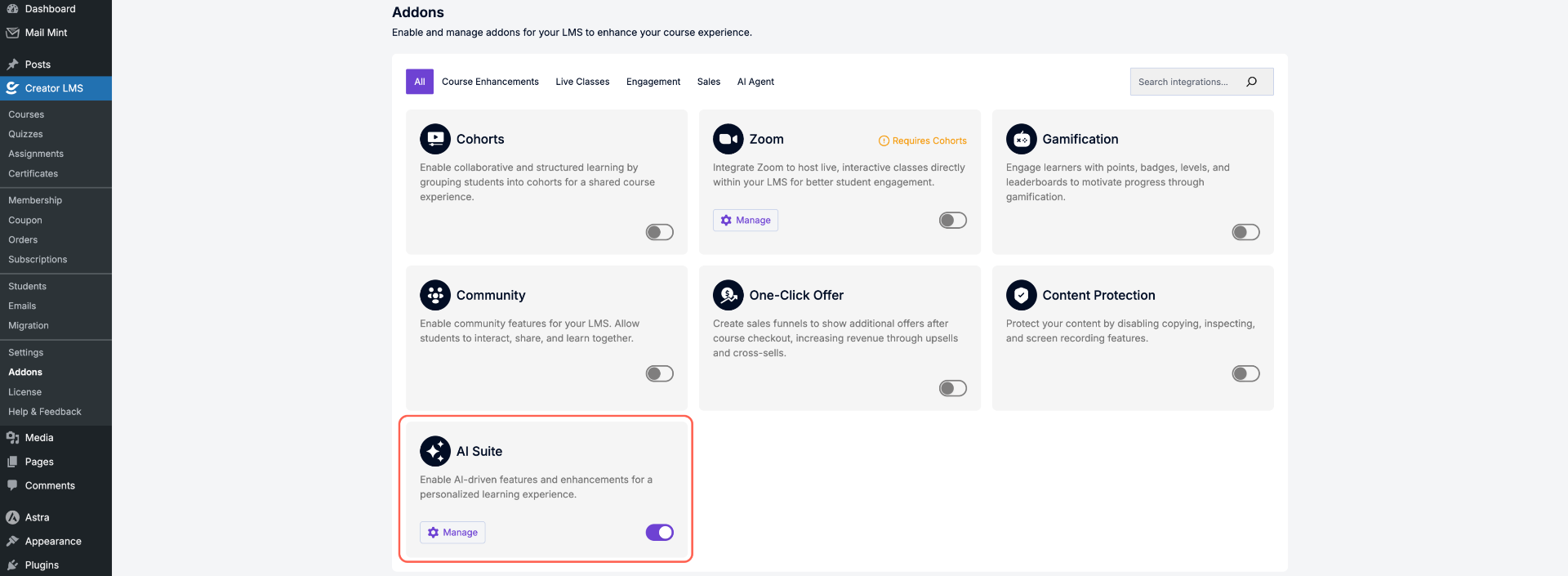This screenshot has height=576, width=1568.
Task: Go to Students page
Action: (x=28, y=287)
